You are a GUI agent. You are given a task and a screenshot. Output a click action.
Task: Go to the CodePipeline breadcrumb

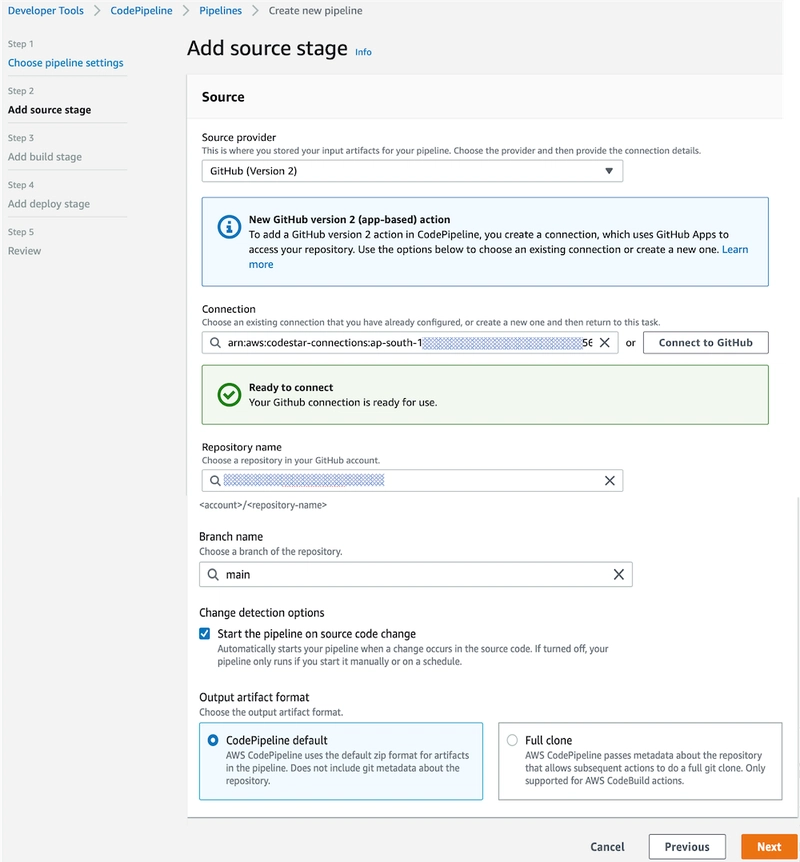tap(141, 10)
